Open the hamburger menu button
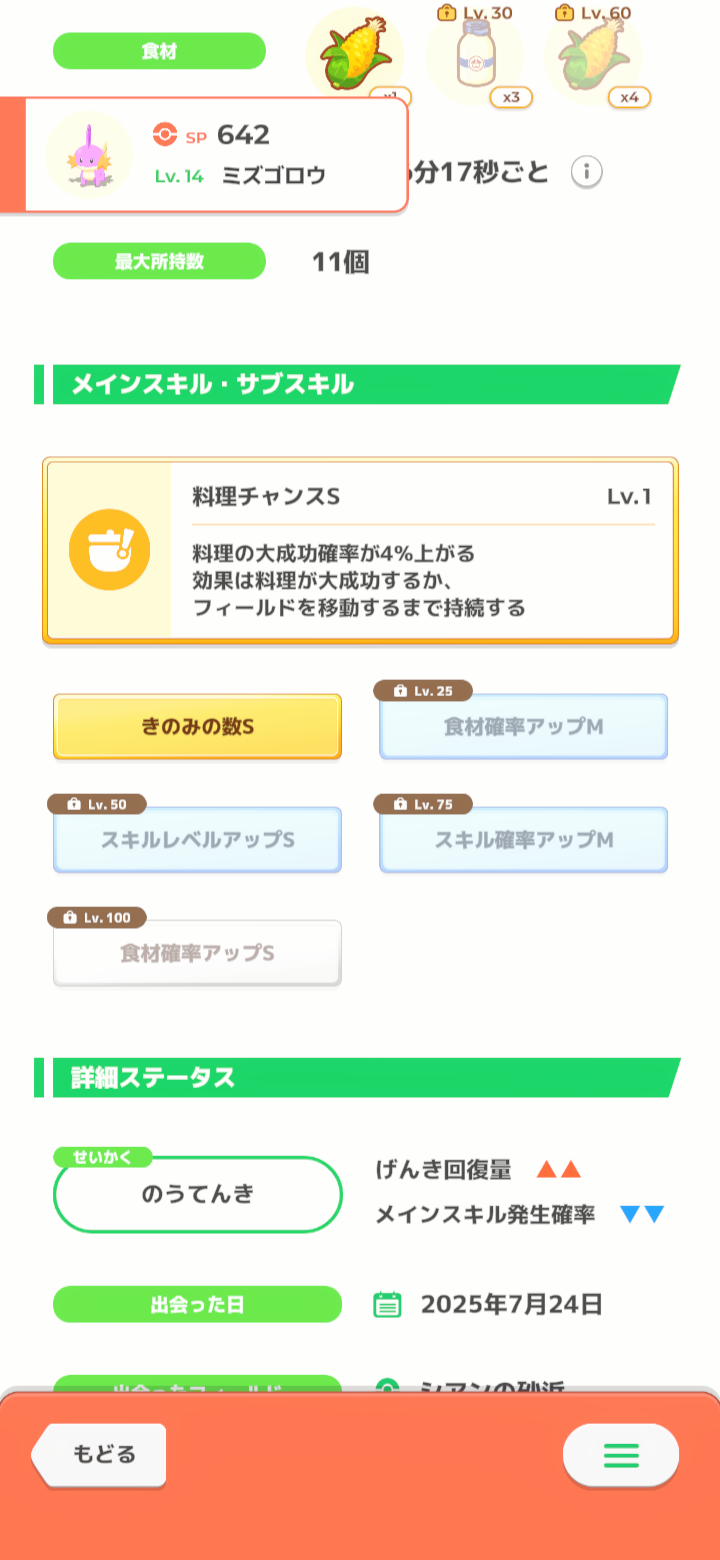The width and height of the screenshot is (720, 1560). pyautogui.click(x=620, y=1455)
